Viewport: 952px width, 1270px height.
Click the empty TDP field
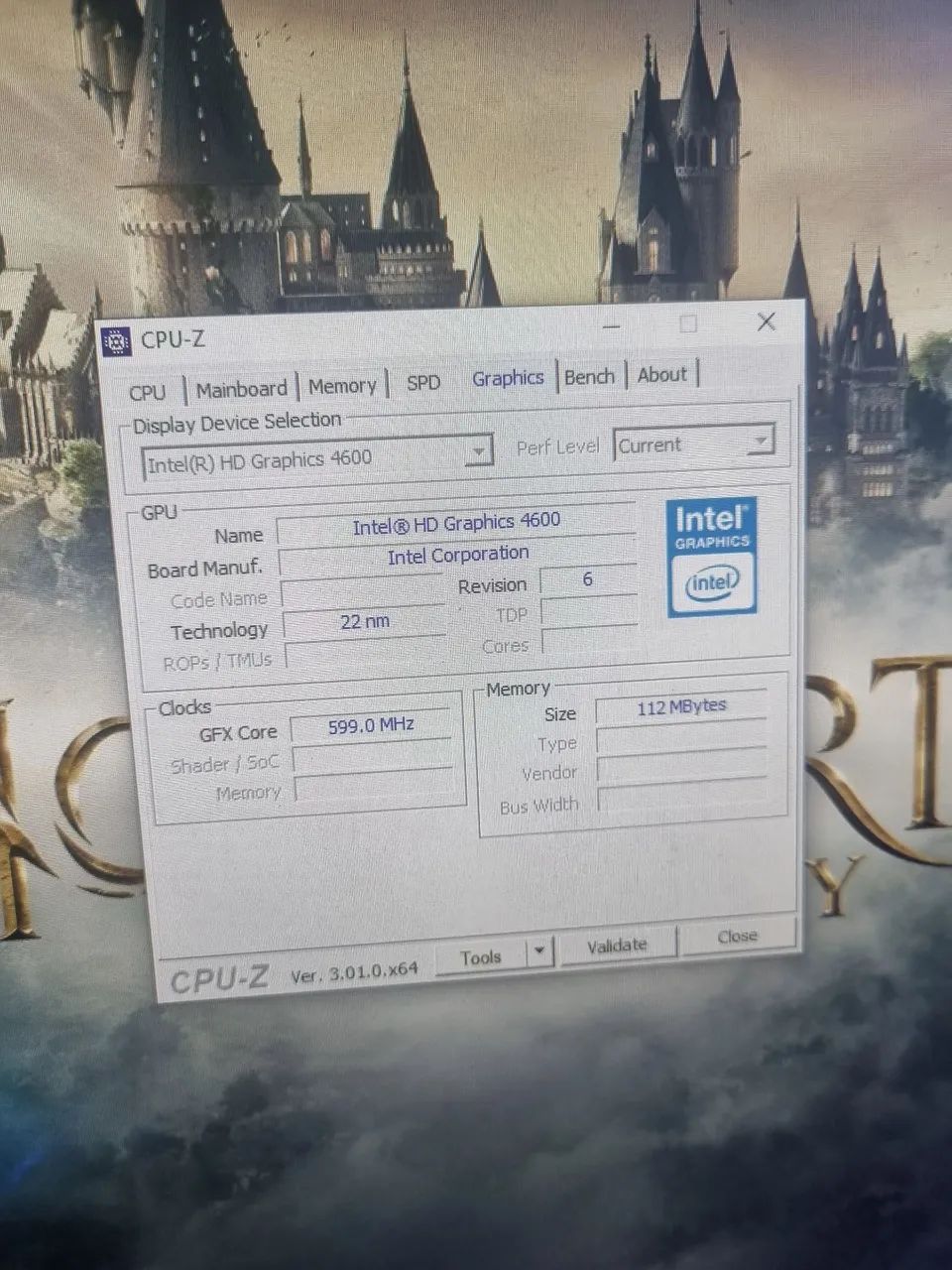589,611
